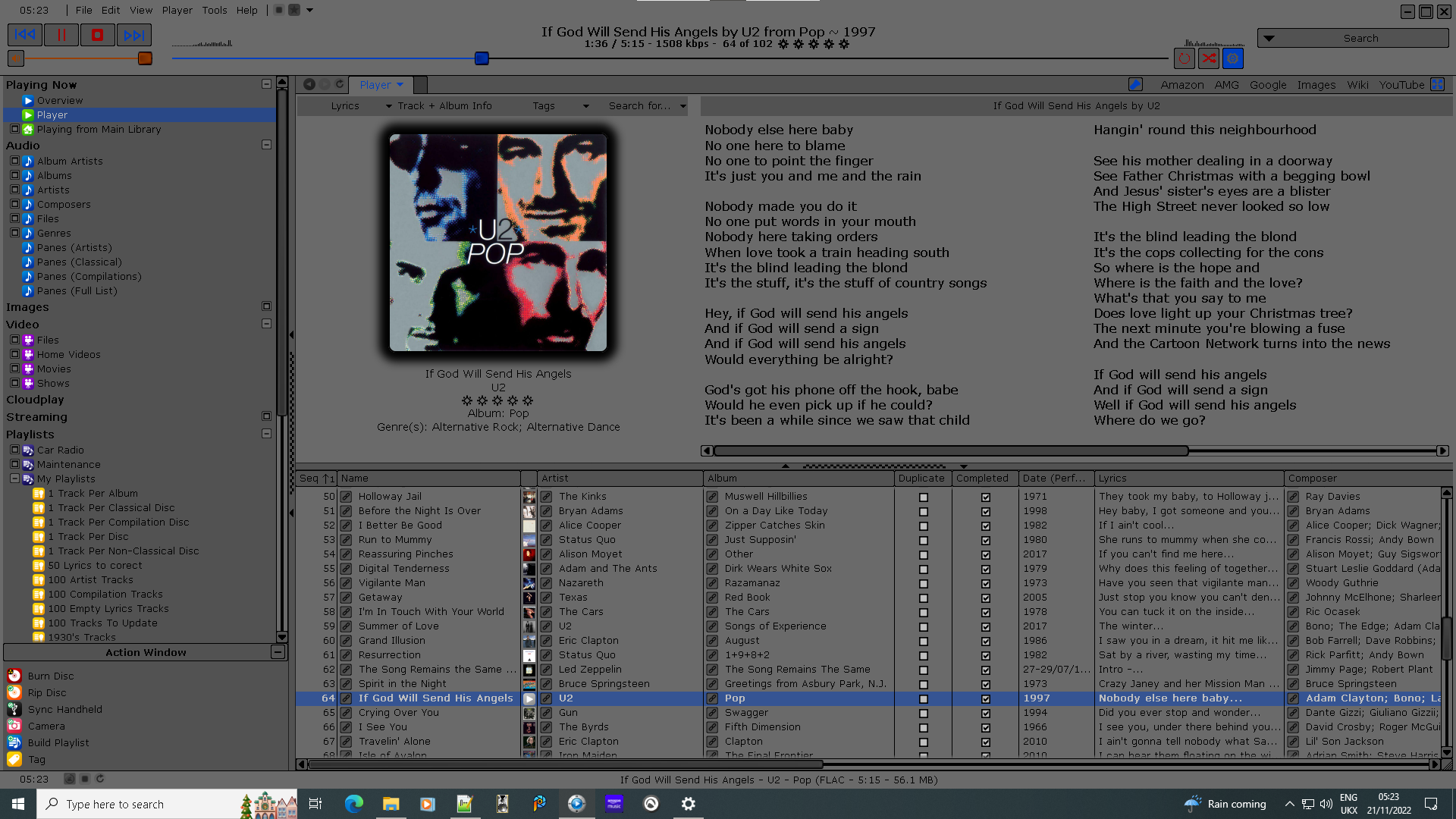Click the YouTube link
Image resolution: width=1456 pixels, height=819 pixels.
1401,85
